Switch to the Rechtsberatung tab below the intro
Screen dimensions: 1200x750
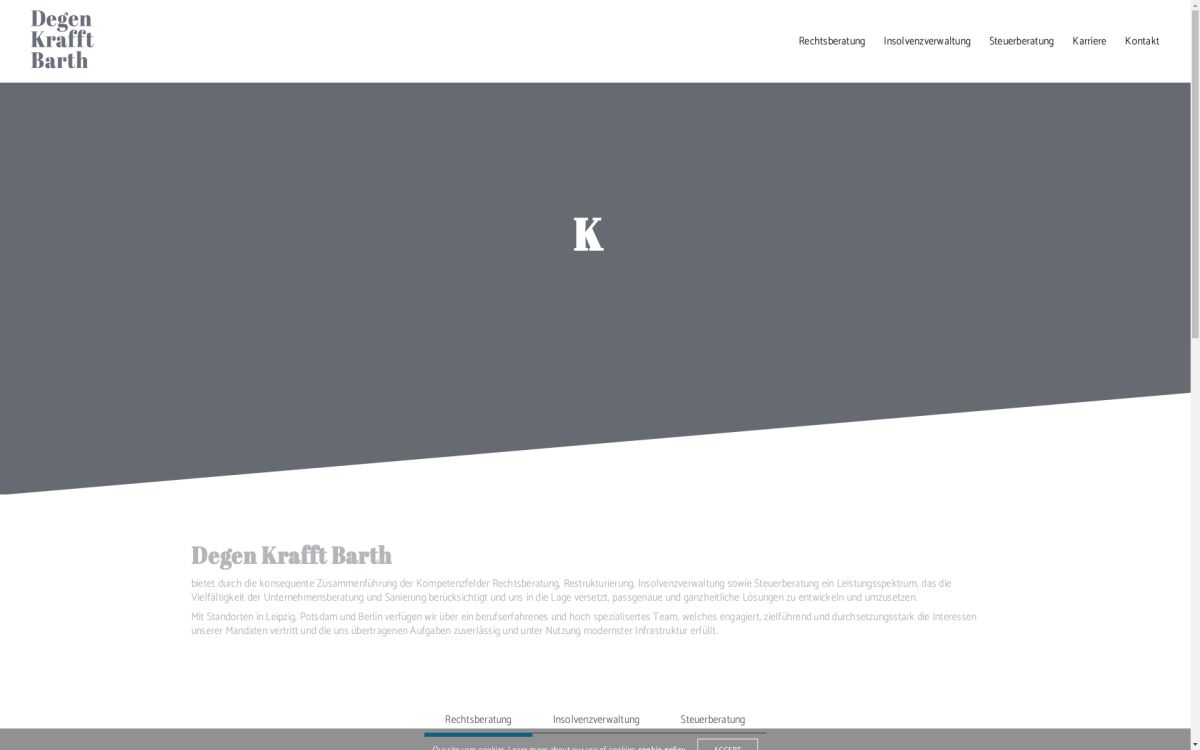(x=478, y=719)
